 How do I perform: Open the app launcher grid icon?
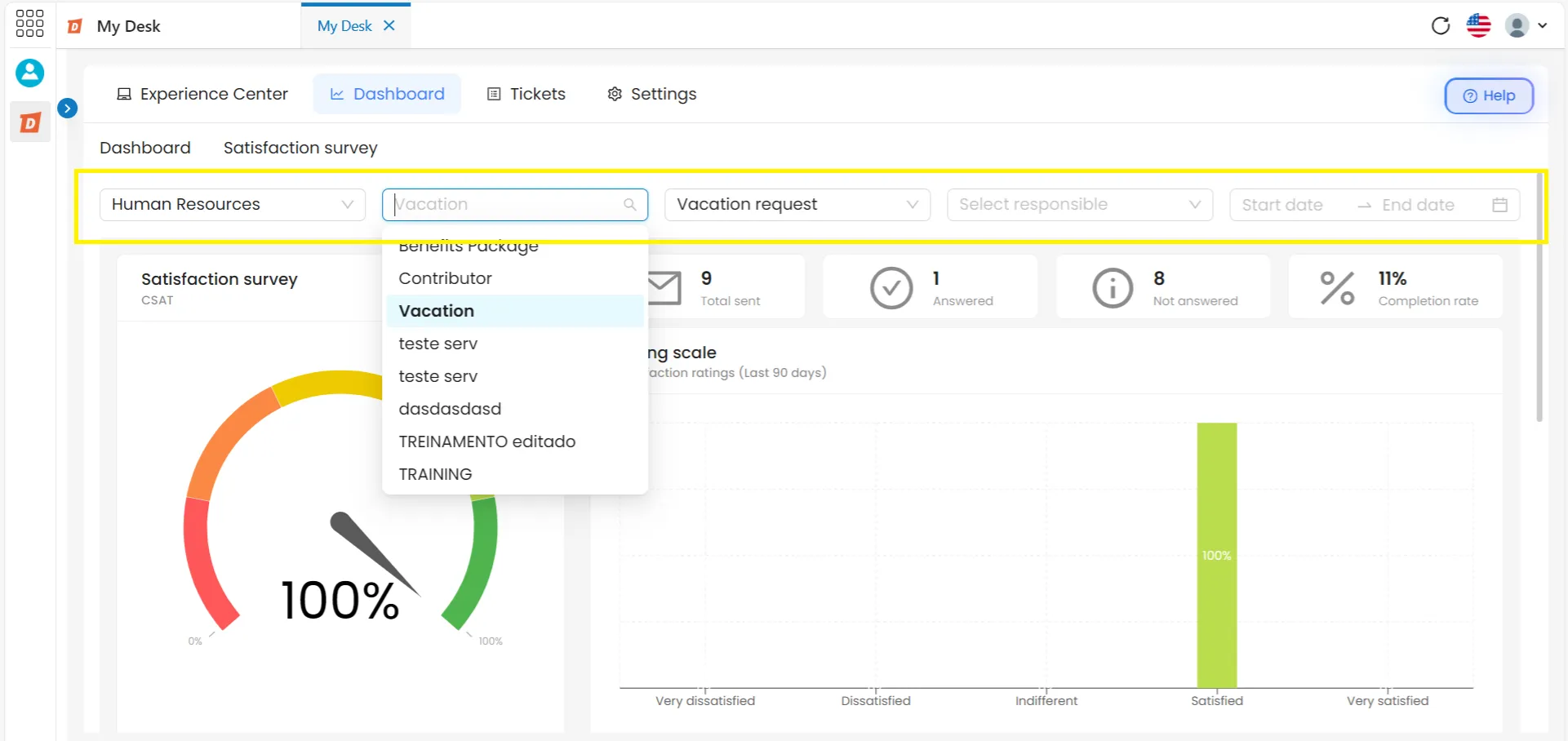(29, 24)
